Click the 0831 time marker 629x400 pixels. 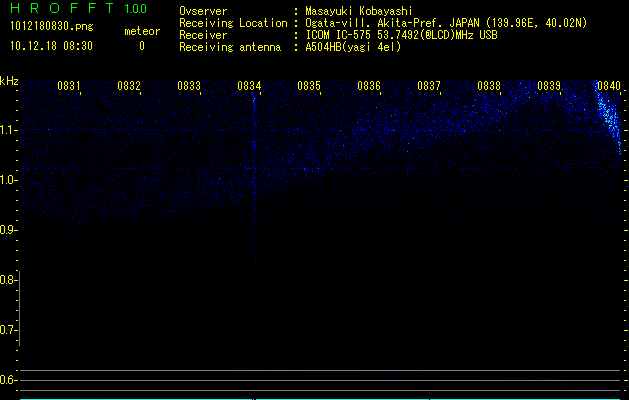tap(69, 86)
